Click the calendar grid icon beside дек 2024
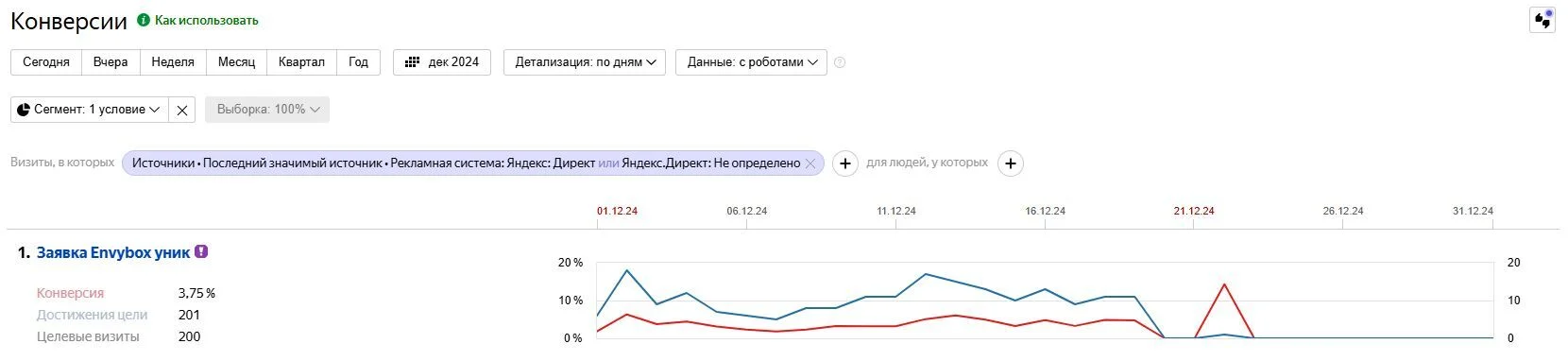The height and width of the screenshot is (361, 1568). (412, 62)
